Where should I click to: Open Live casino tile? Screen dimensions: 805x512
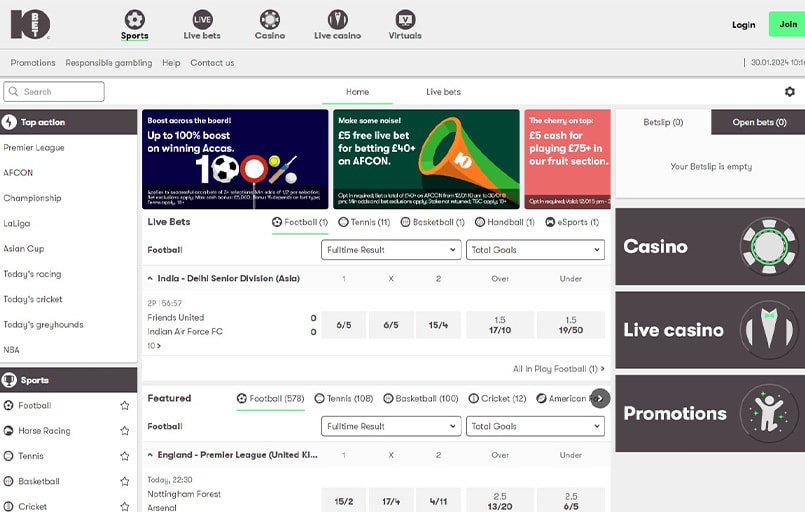[x=710, y=330]
